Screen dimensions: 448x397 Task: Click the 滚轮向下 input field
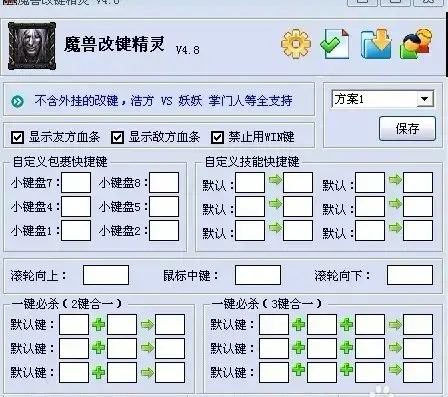pyautogui.click(x=410, y=275)
